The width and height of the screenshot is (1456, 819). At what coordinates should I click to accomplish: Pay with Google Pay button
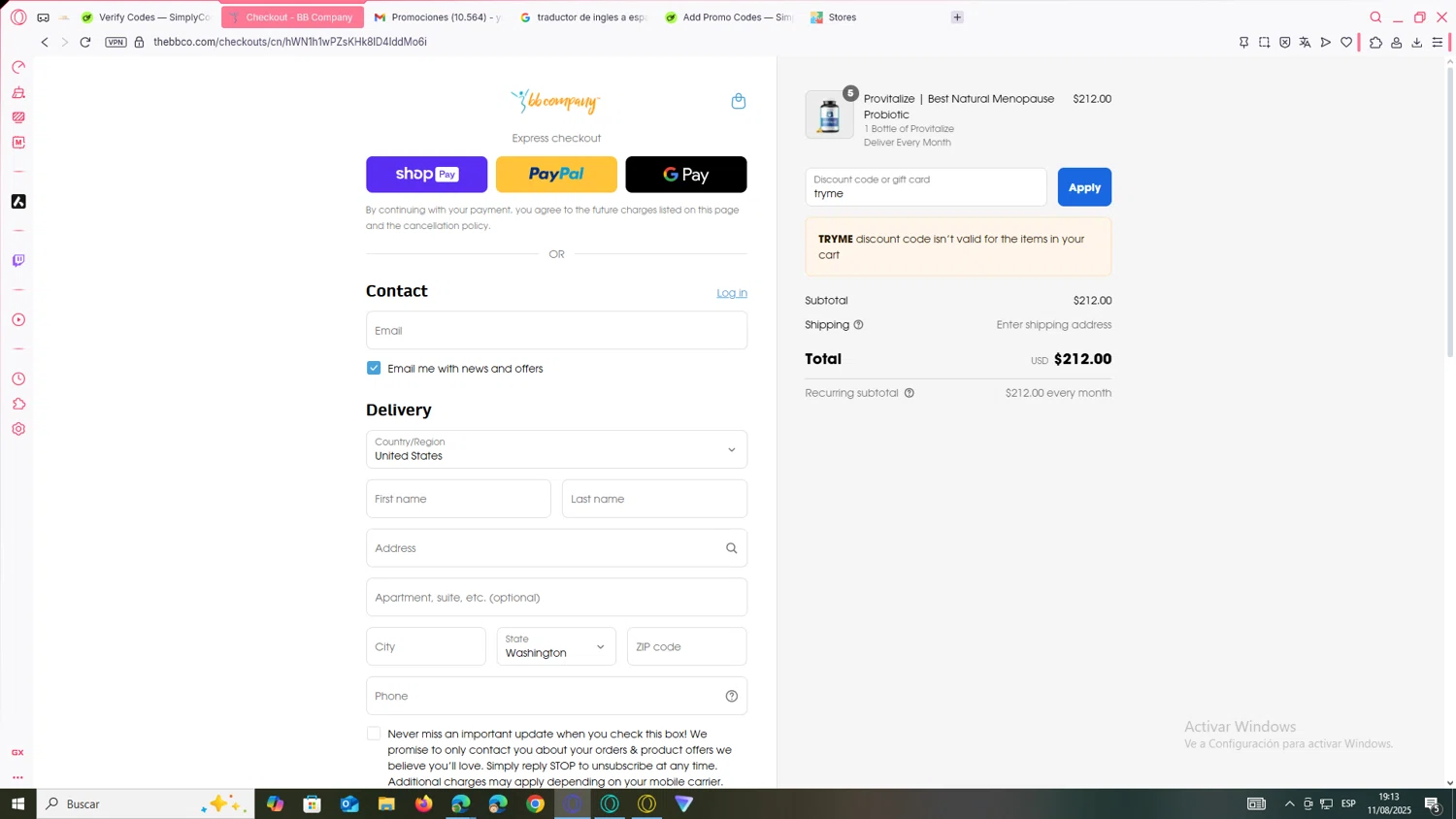pyautogui.click(x=686, y=175)
